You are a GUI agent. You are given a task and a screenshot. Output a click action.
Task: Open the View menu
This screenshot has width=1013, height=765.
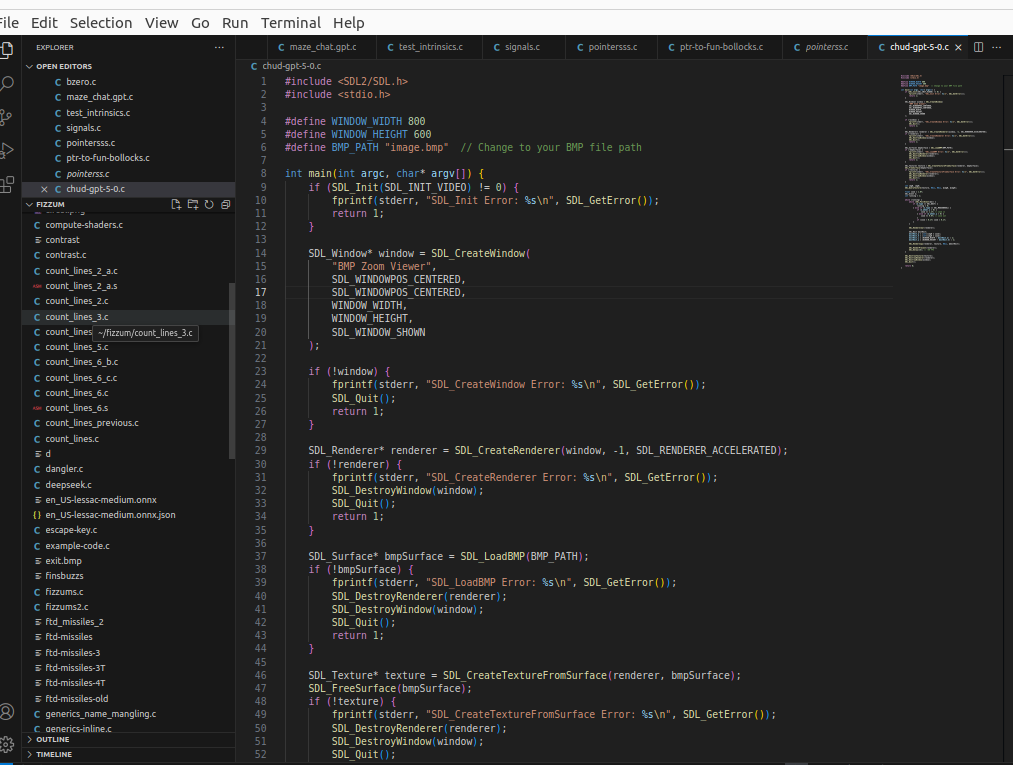tap(162, 23)
